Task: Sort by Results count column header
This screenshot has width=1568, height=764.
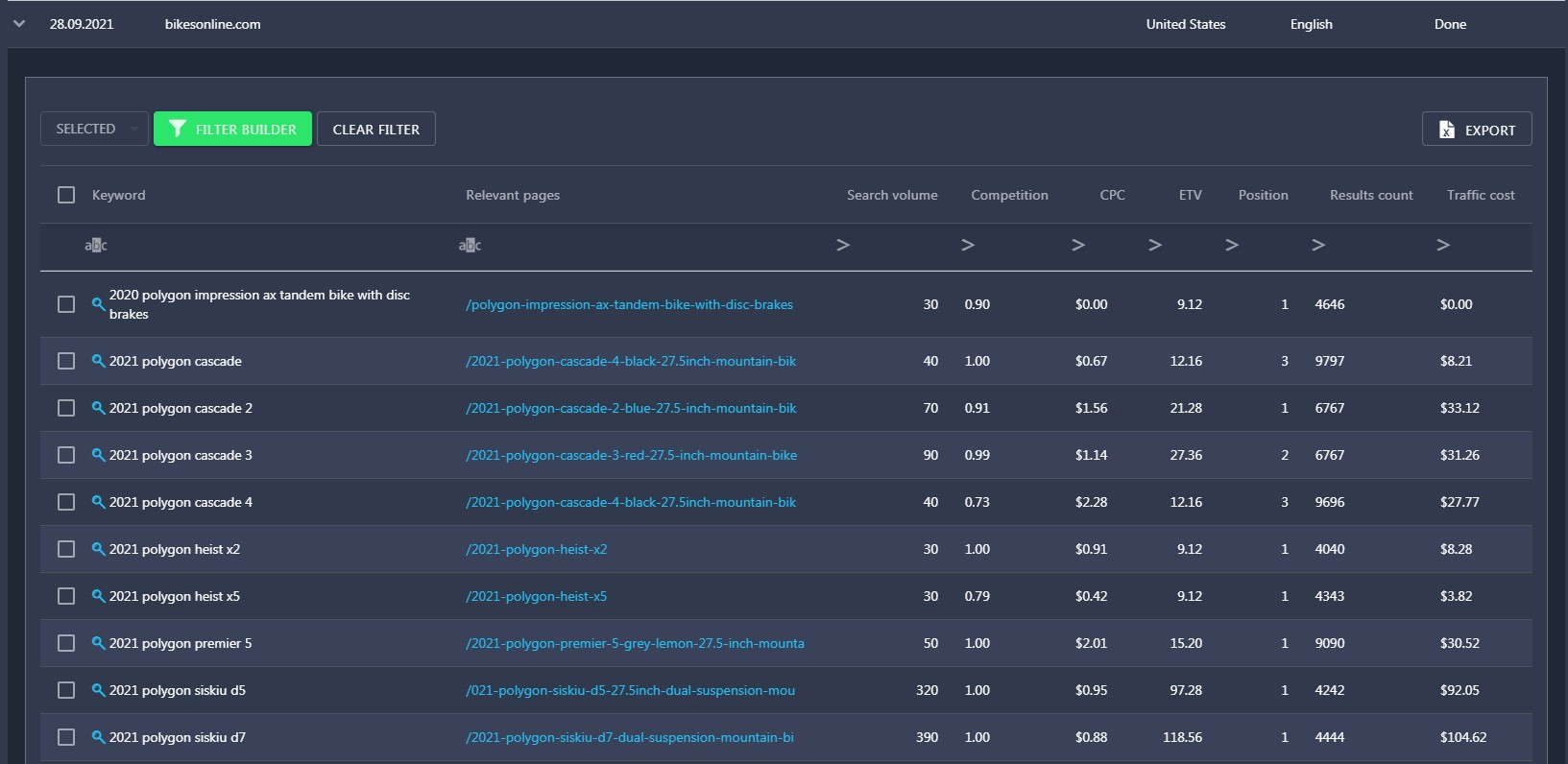Action: [x=1371, y=195]
